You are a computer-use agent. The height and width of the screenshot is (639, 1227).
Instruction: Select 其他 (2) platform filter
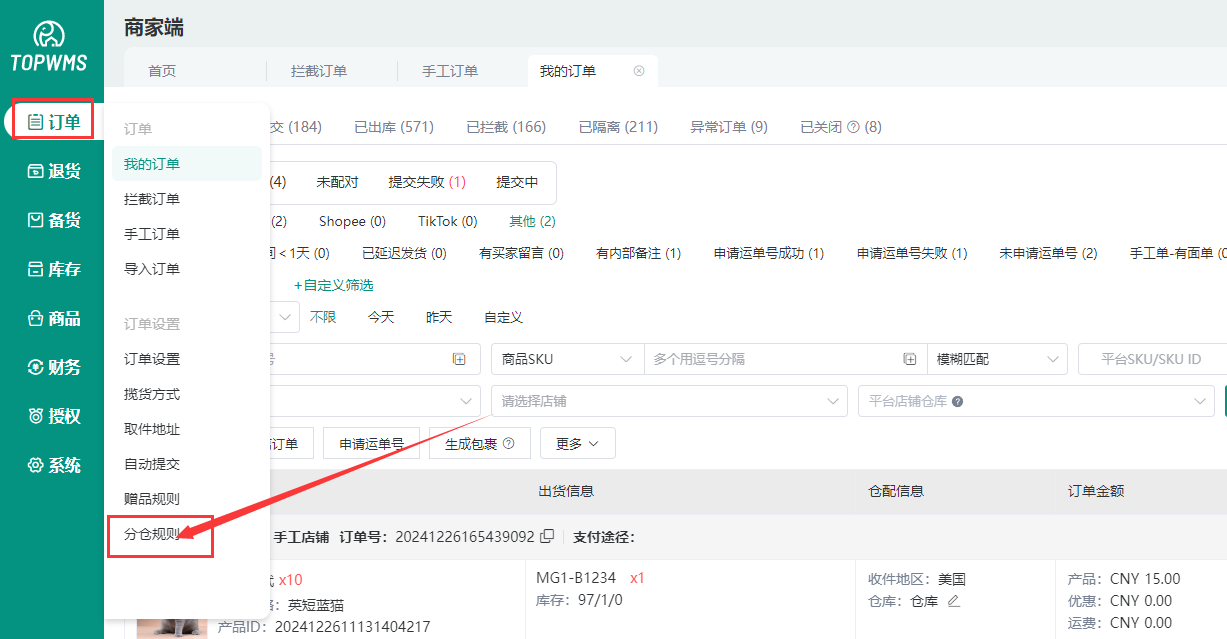pos(532,221)
